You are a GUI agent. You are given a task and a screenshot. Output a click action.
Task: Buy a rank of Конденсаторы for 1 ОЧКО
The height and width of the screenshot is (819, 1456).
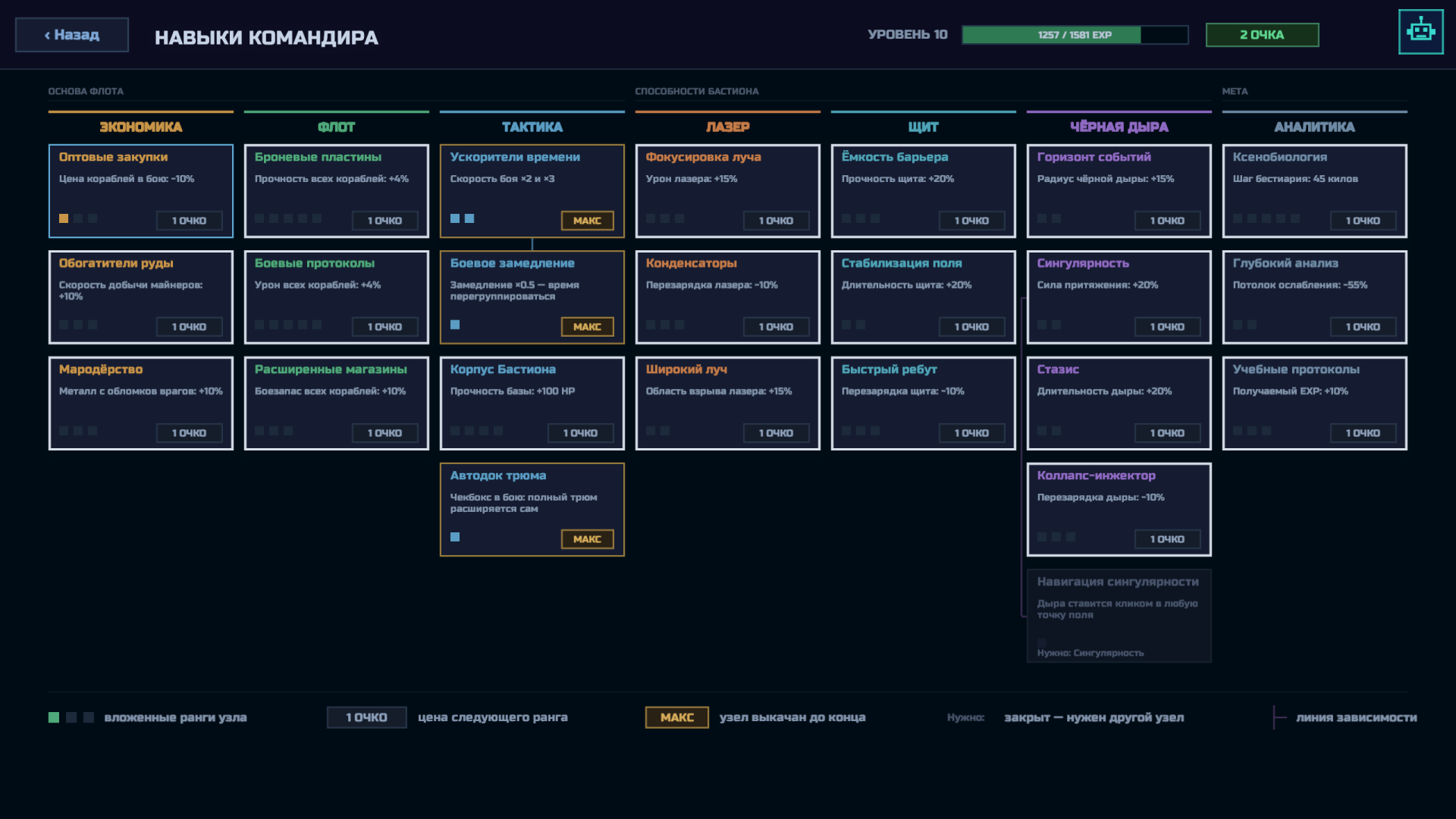[776, 327]
